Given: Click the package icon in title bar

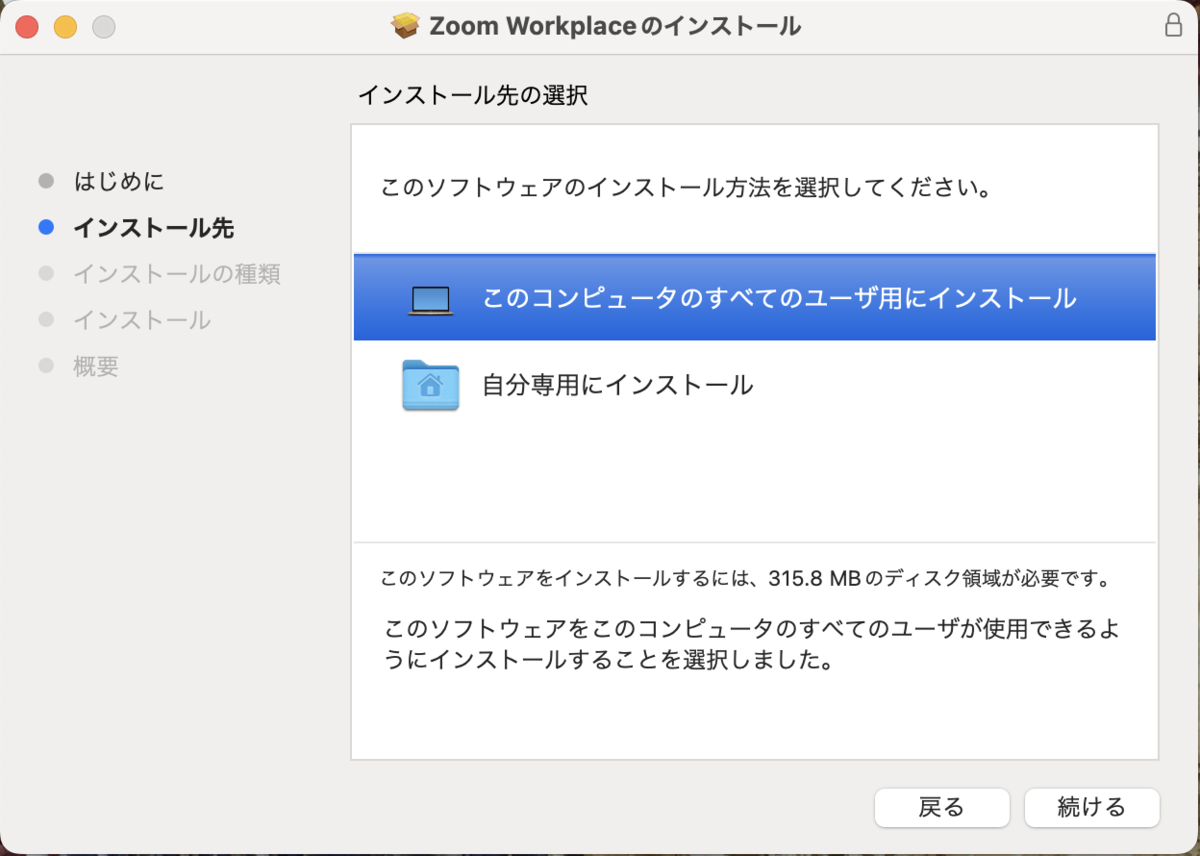Looking at the screenshot, I should (x=405, y=26).
